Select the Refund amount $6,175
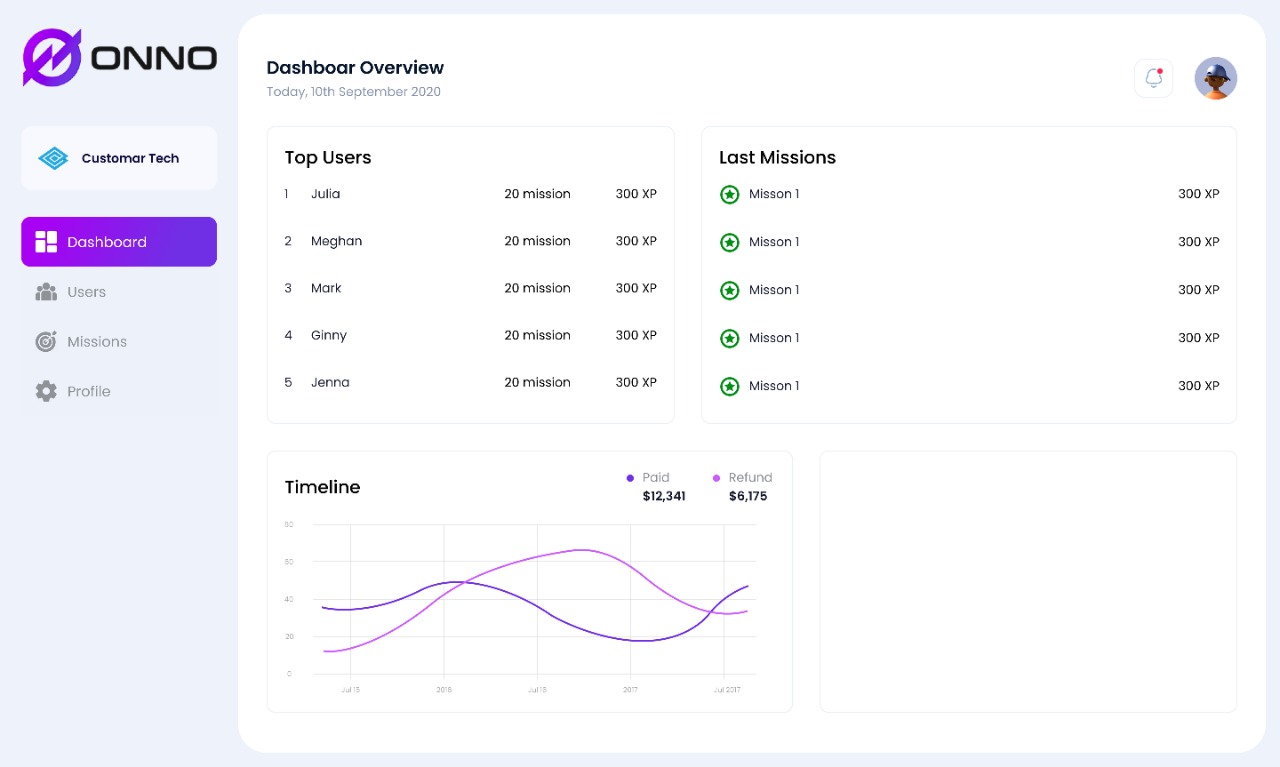The image size is (1280, 767). (x=748, y=496)
